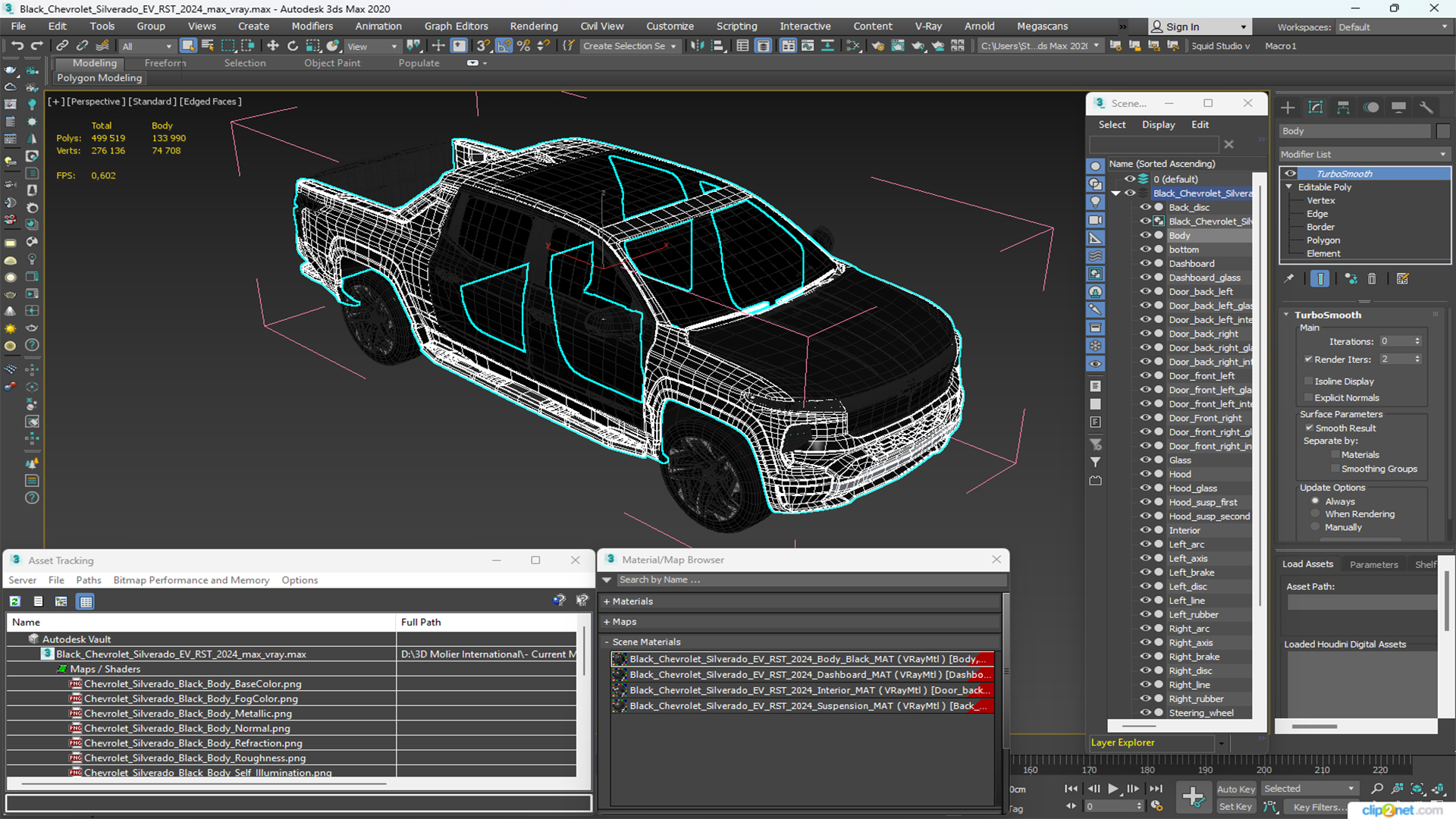Enable Explicit Normals checkbox
1456x819 pixels.
point(1308,397)
